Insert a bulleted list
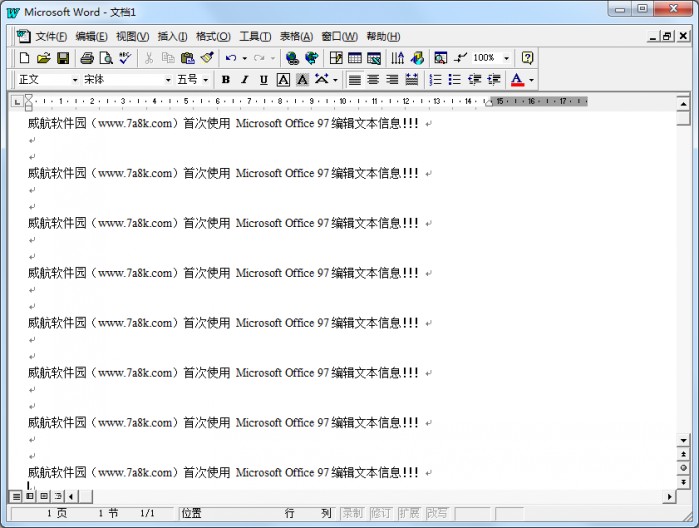This screenshot has width=699, height=528. tap(455, 80)
